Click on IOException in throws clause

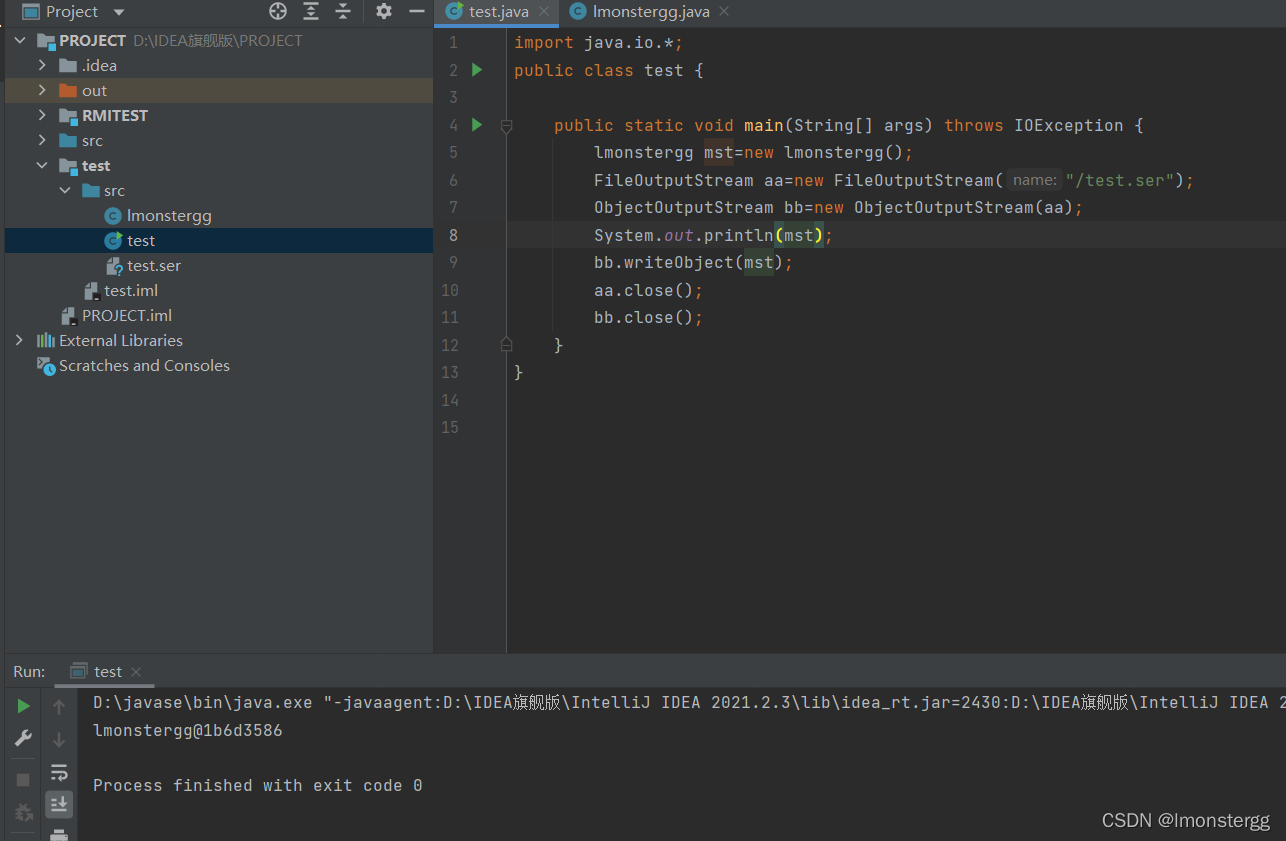(1069, 125)
